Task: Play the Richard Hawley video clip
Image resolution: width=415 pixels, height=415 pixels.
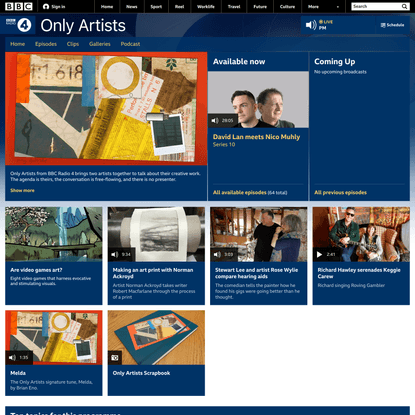Action: (x=319, y=254)
